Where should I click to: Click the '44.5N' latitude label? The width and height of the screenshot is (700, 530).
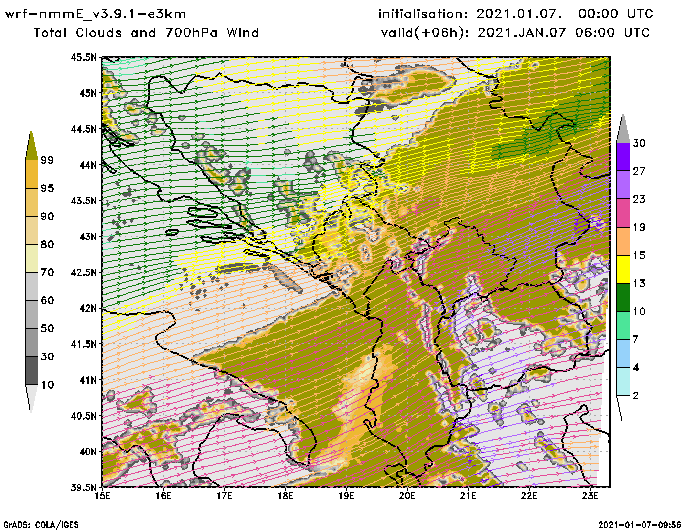(83, 129)
